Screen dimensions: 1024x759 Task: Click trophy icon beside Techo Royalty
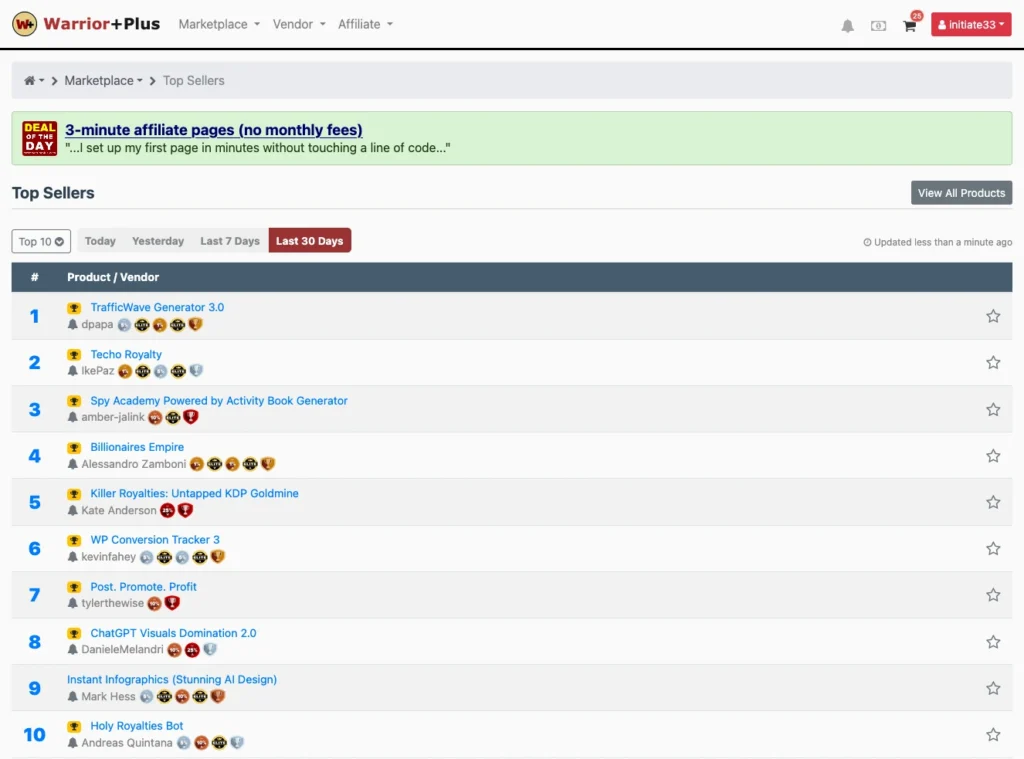(x=74, y=355)
